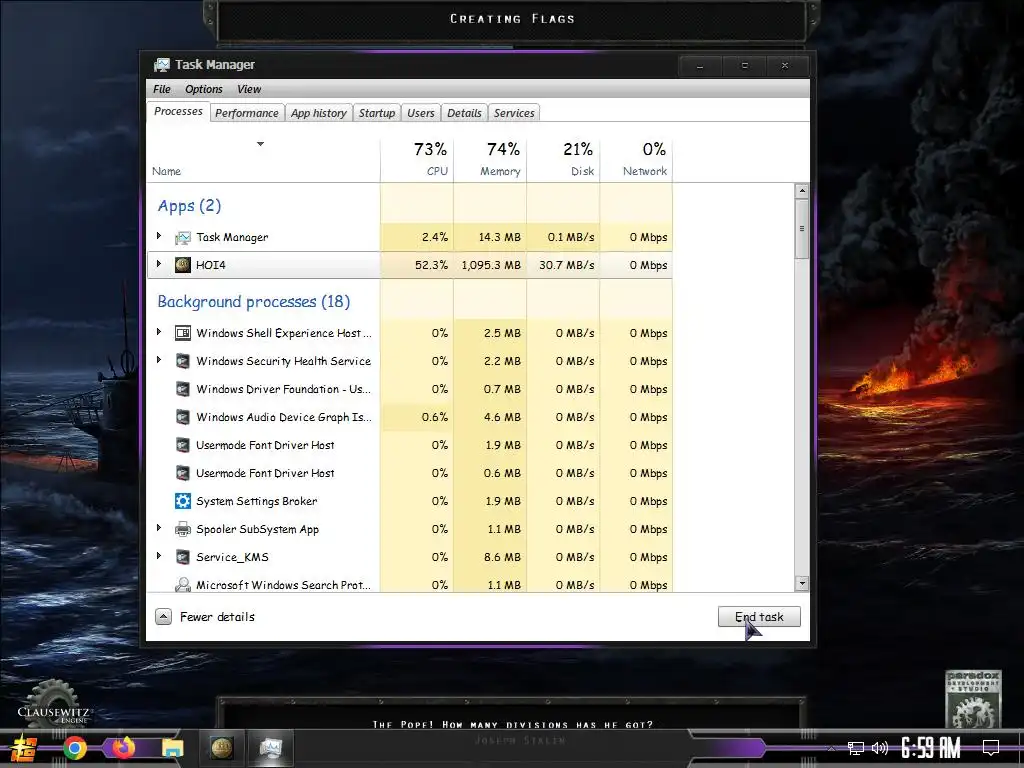Click Task Manager title bar icon
Image resolution: width=1024 pixels, height=768 pixels.
pos(161,65)
